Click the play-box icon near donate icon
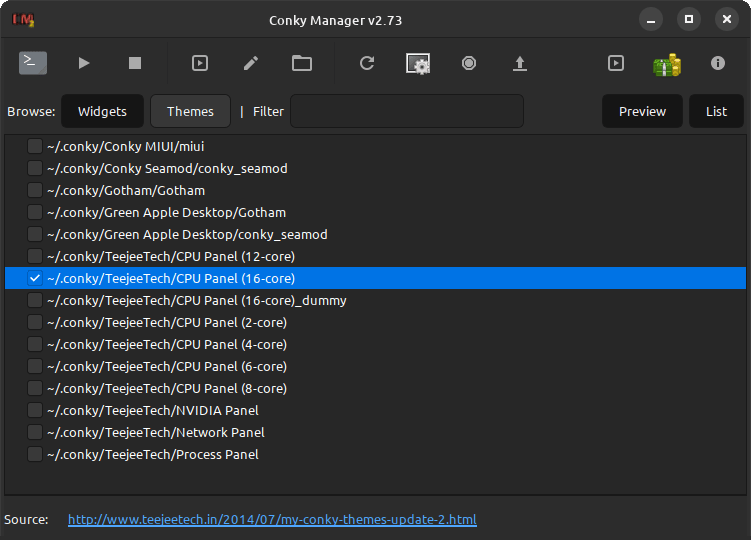This screenshot has height=540, width=751. [x=615, y=63]
